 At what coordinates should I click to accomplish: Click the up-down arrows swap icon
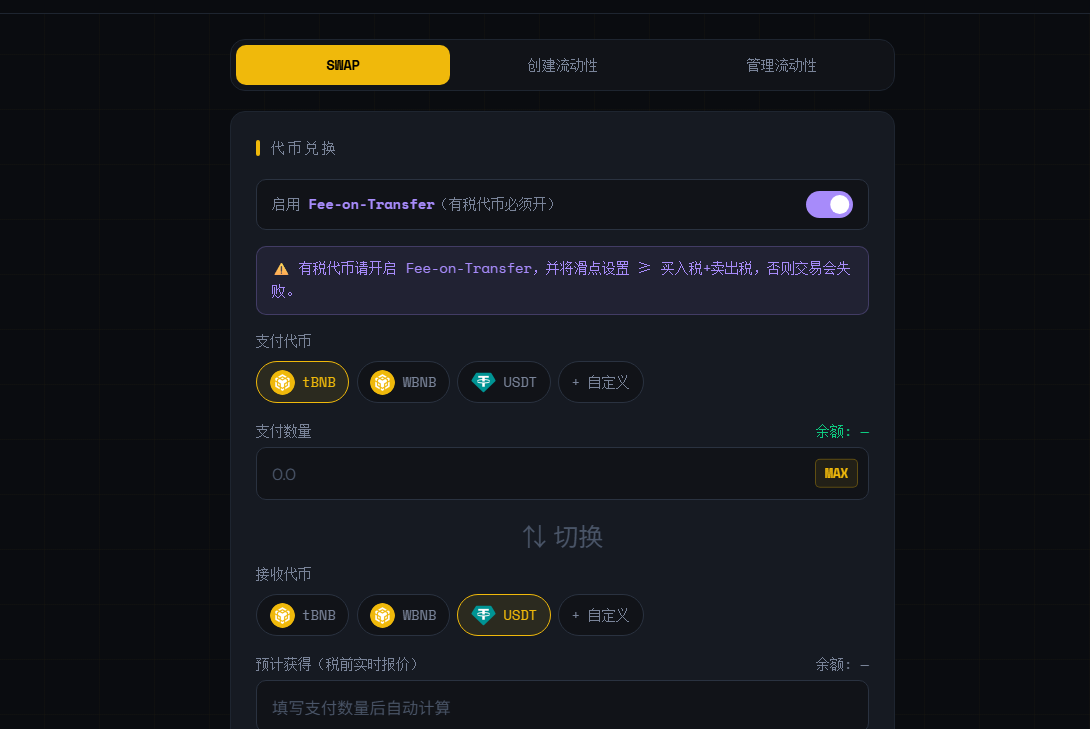pyautogui.click(x=534, y=536)
